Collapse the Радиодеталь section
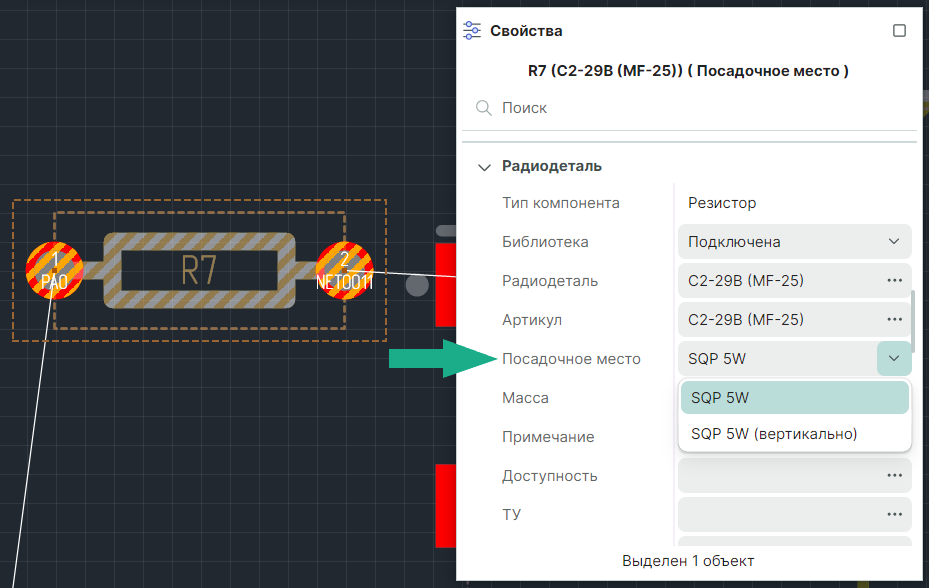This screenshot has height=588, width=929. (x=485, y=167)
